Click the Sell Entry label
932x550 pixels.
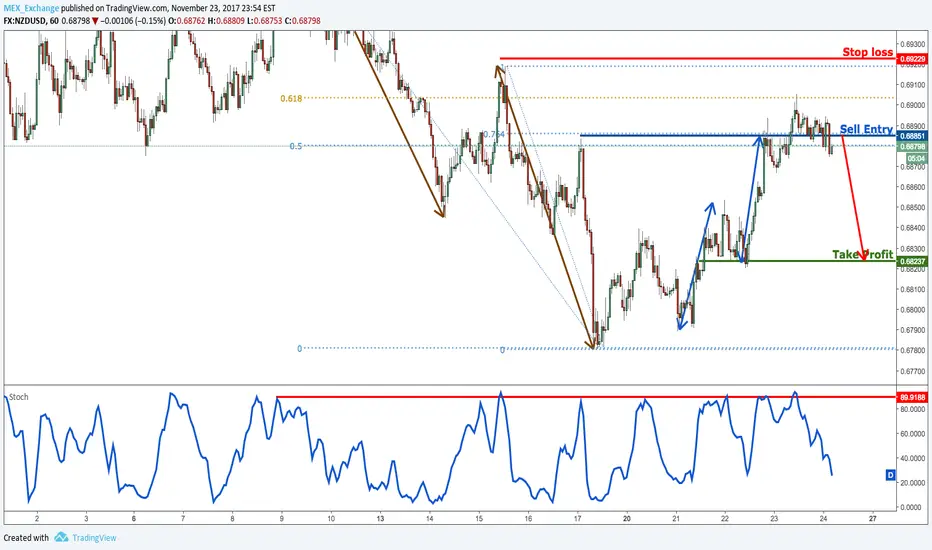pyautogui.click(x=866, y=129)
